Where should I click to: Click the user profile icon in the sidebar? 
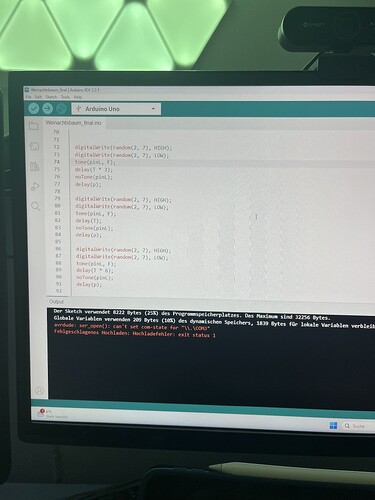point(39,390)
